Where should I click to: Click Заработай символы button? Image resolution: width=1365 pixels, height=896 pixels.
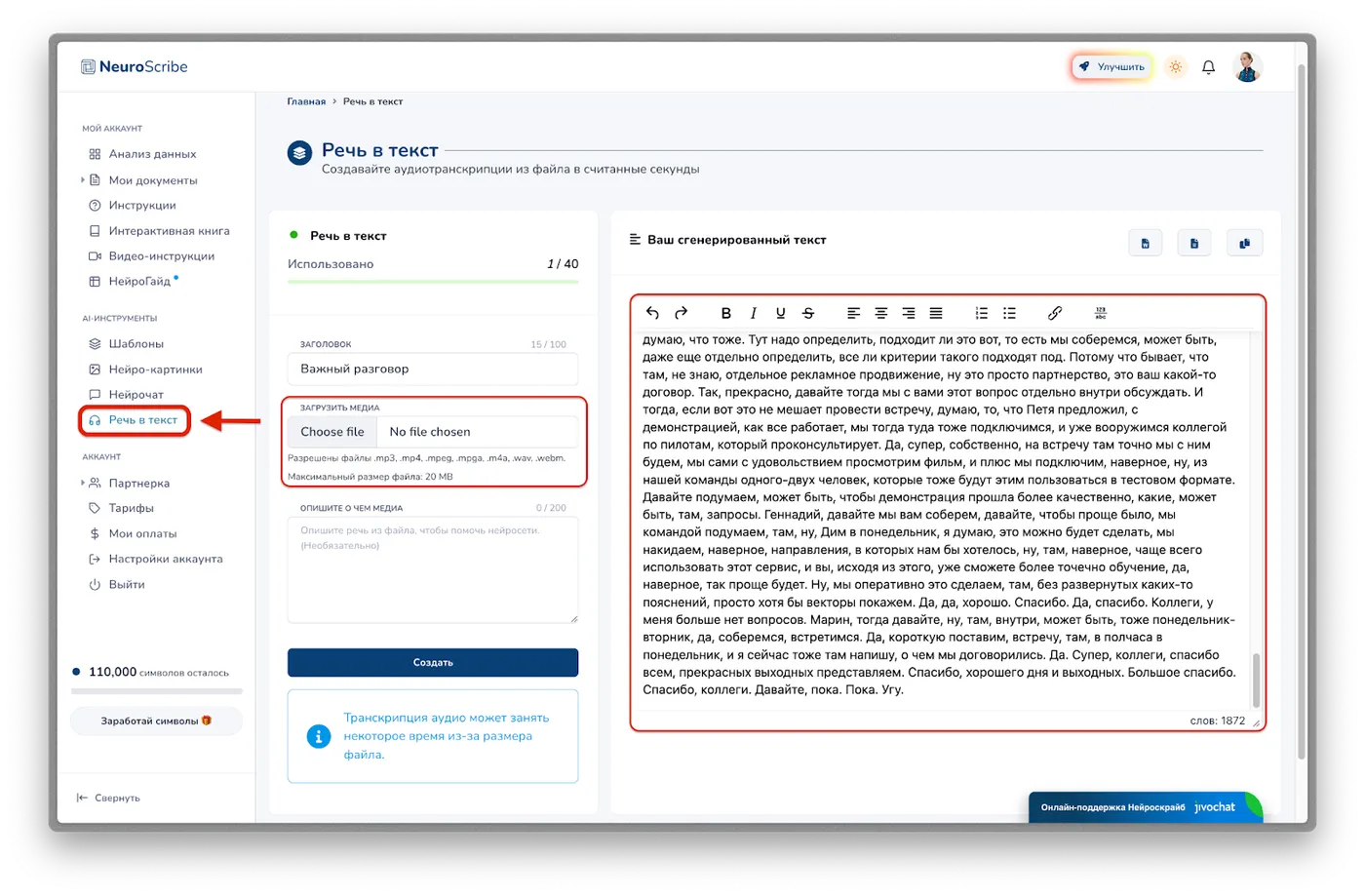156,721
